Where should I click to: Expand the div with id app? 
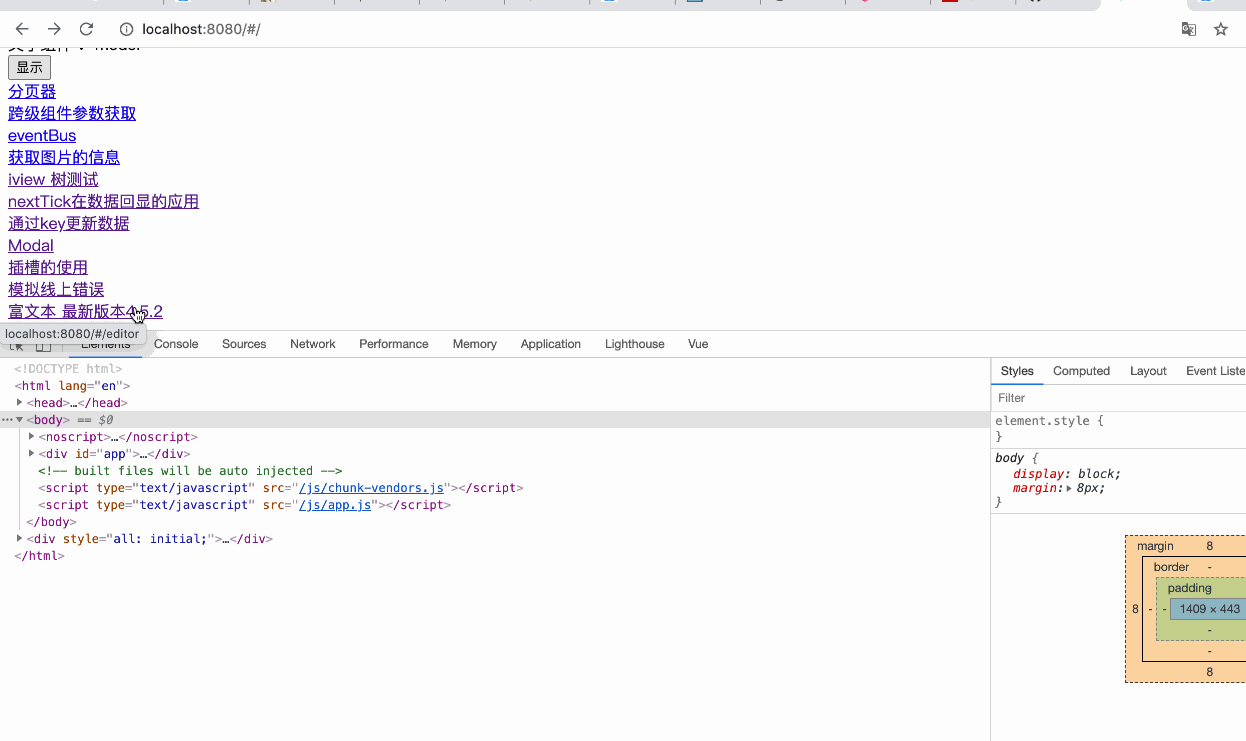point(31,453)
